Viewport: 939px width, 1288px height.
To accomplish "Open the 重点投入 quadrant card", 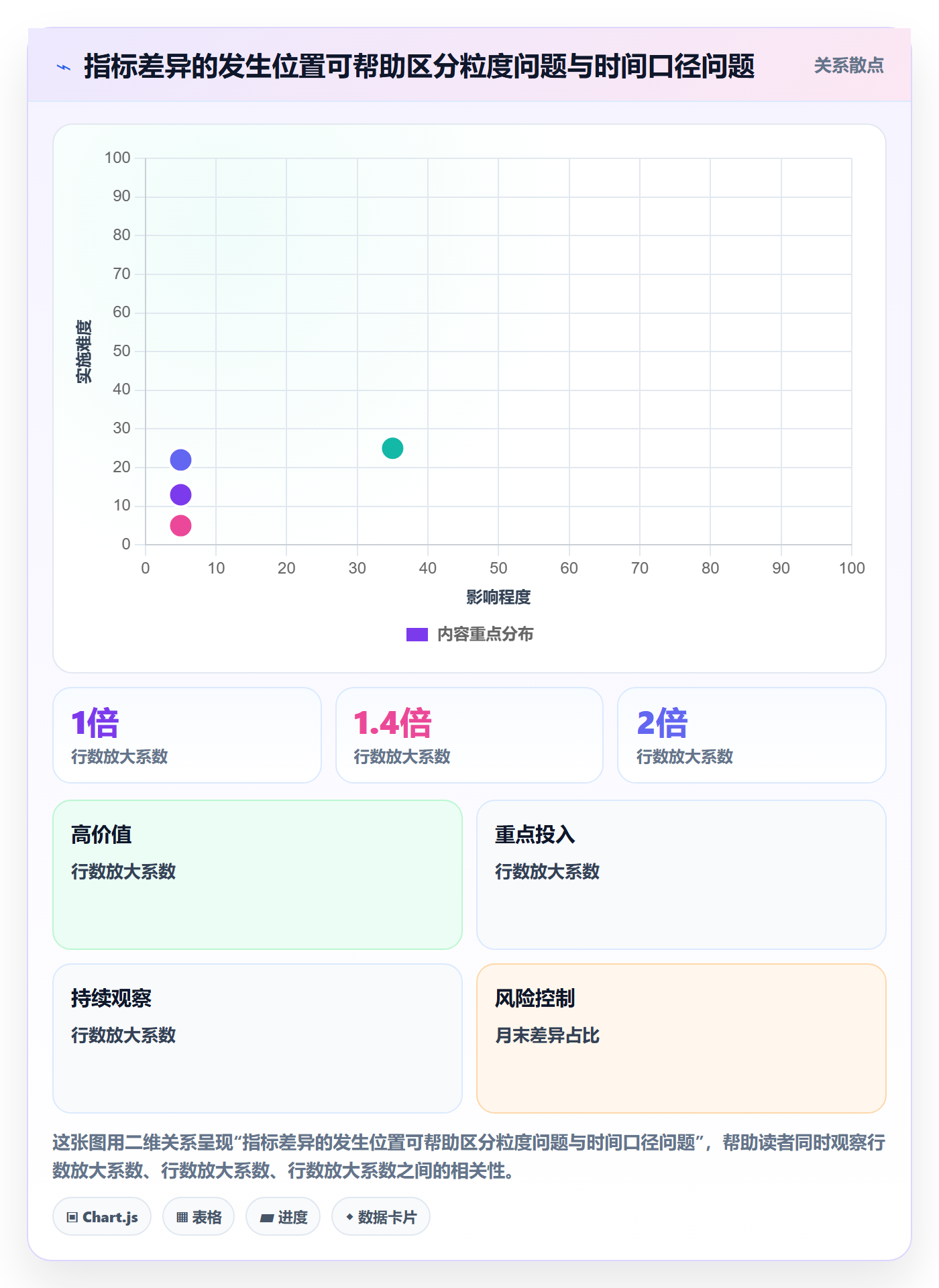I will tap(681, 875).
